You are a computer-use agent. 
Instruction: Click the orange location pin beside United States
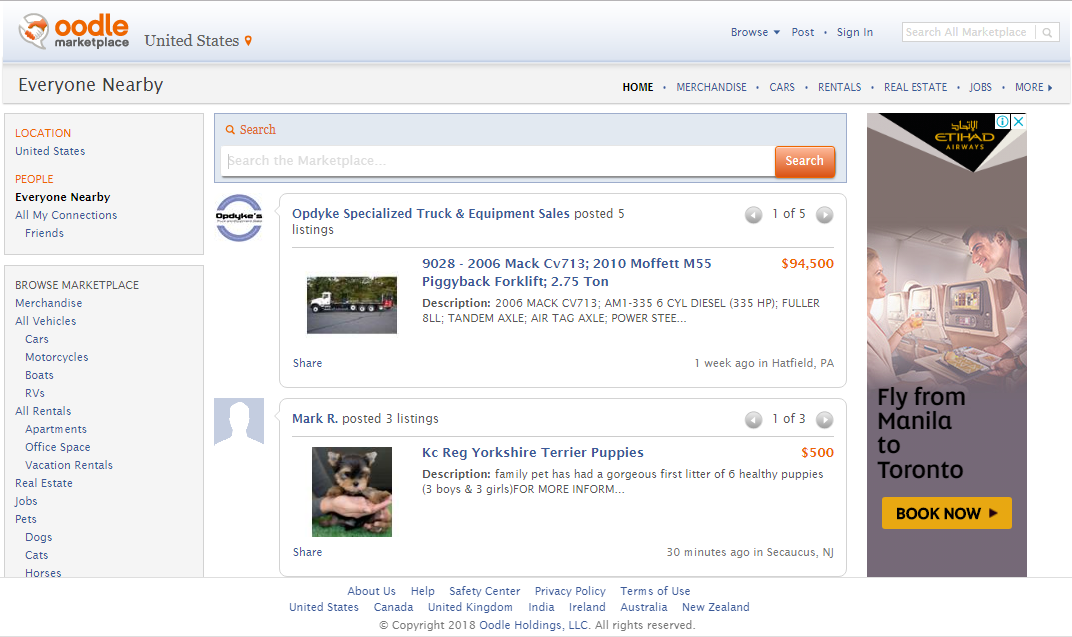tap(248, 41)
